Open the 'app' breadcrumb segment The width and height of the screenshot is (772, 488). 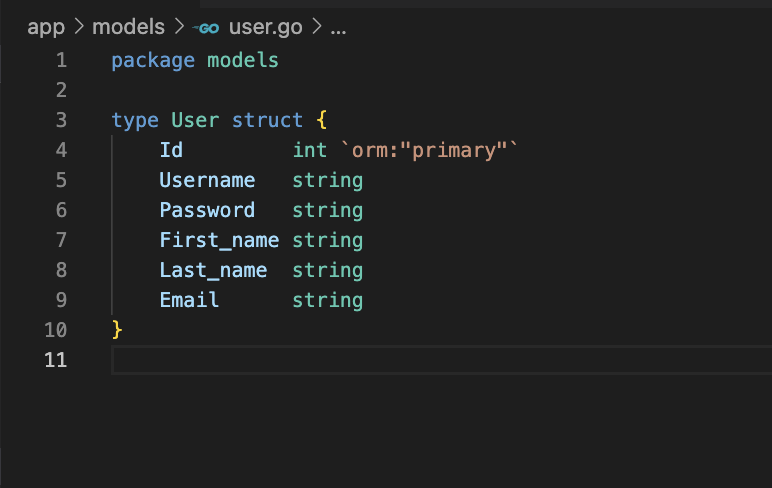pos(46,28)
